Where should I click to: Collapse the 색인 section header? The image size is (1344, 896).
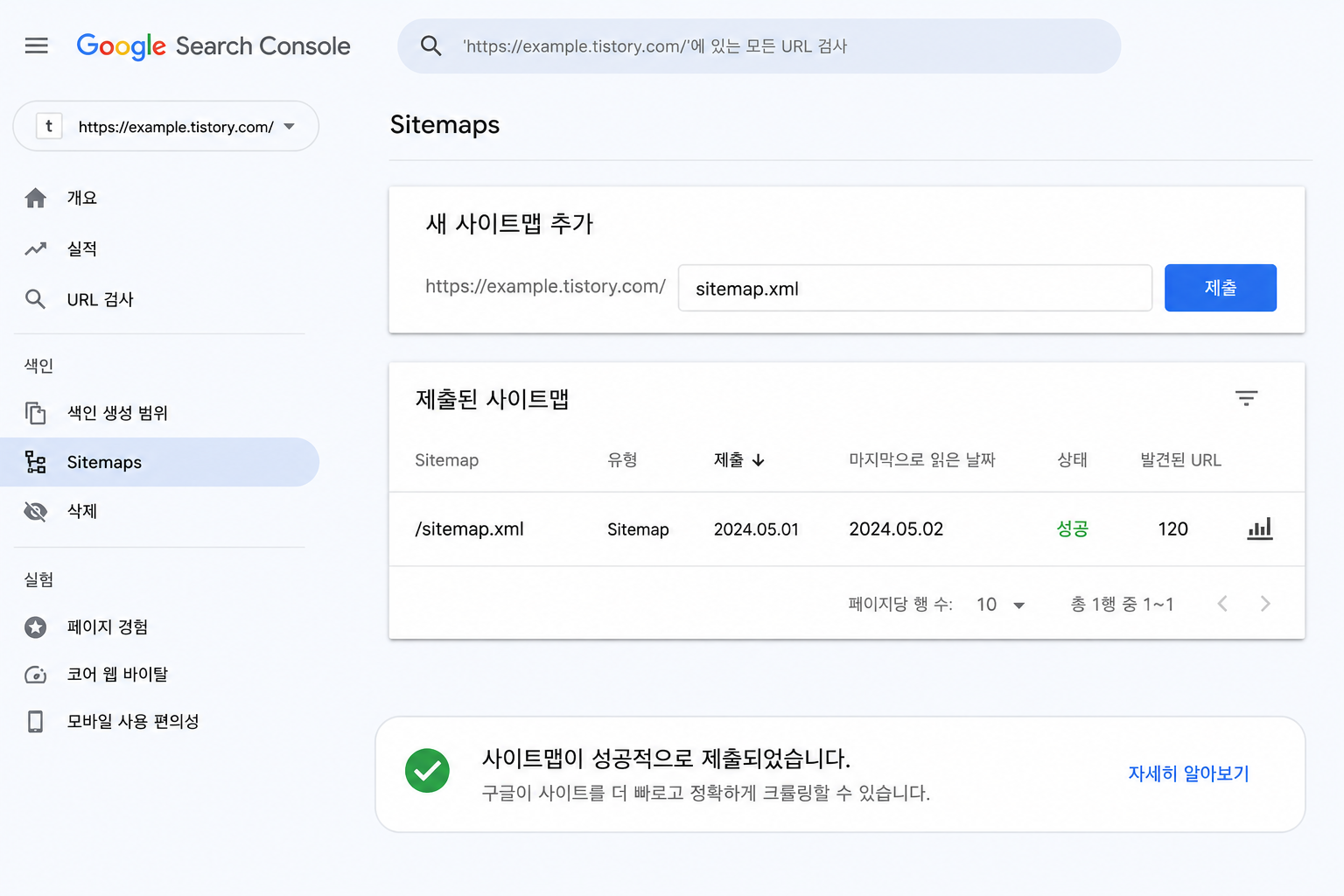[38, 366]
